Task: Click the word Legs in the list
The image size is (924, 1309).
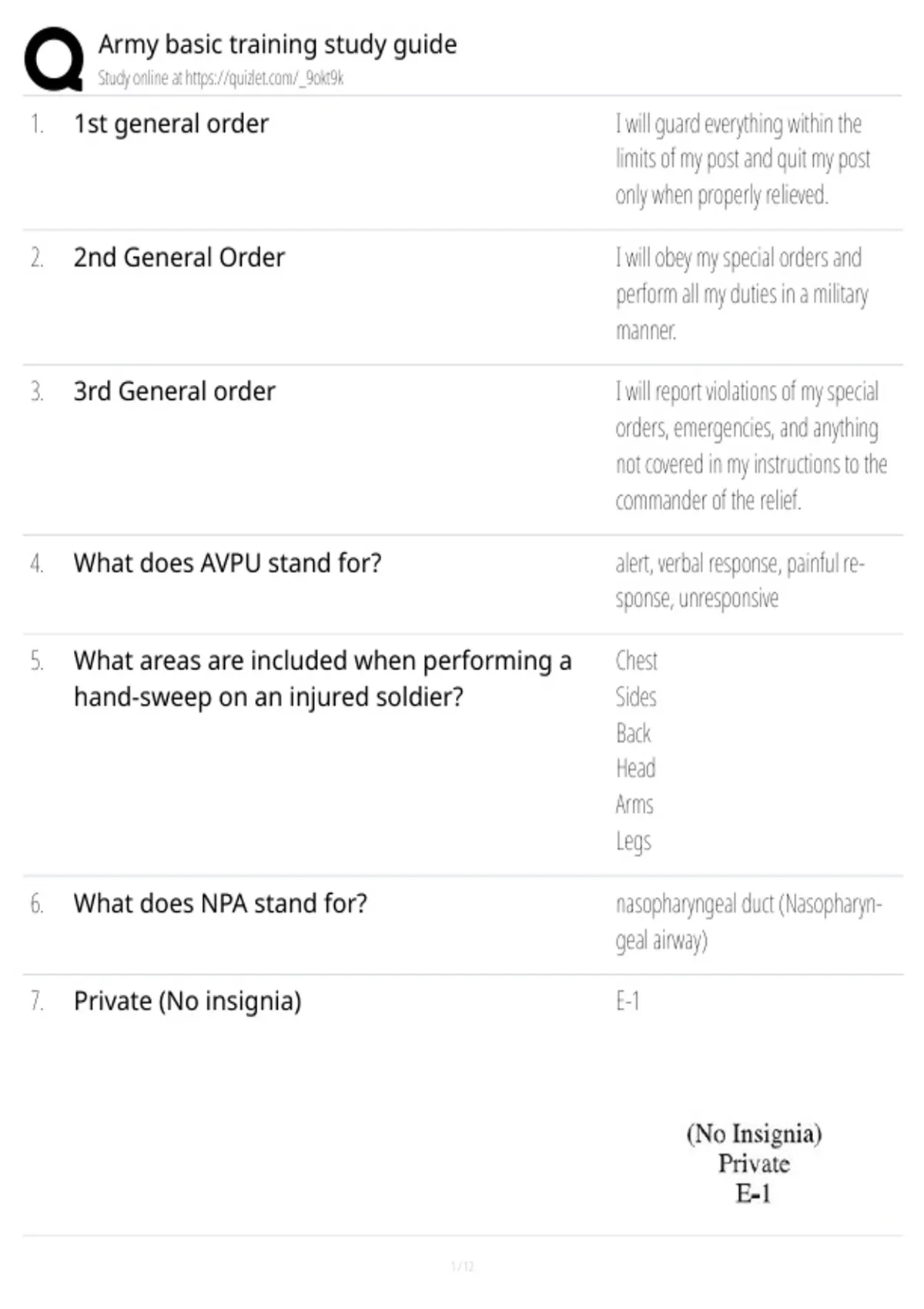Action: click(x=633, y=842)
